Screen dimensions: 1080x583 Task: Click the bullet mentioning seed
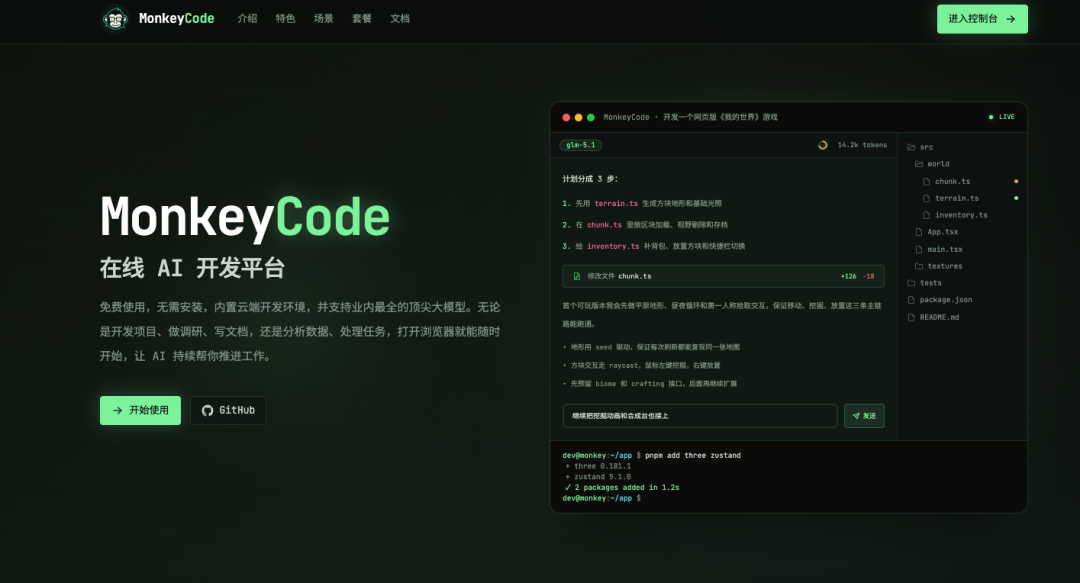652,347
